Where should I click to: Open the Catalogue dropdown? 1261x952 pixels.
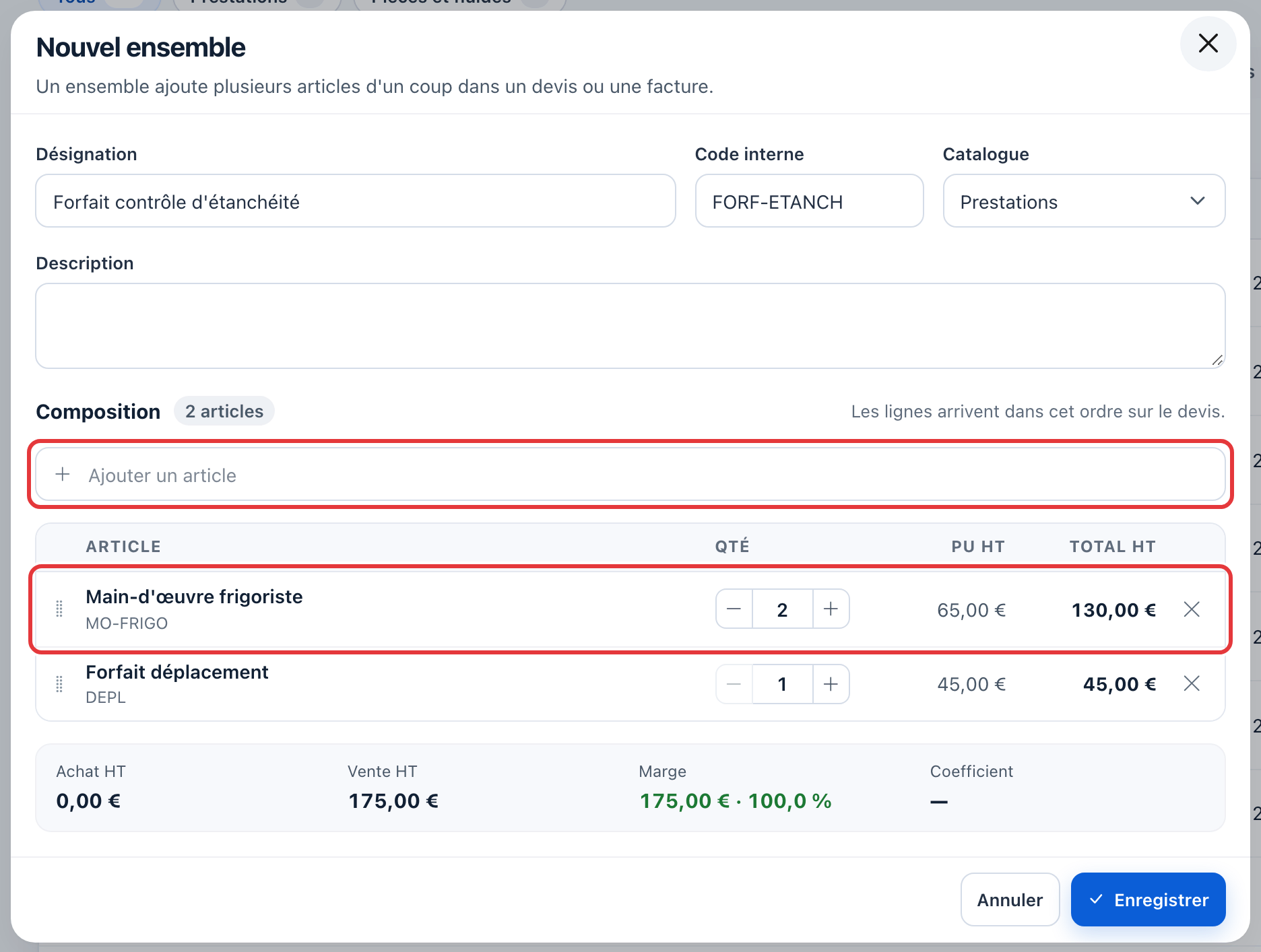(x=1084, y=201)
